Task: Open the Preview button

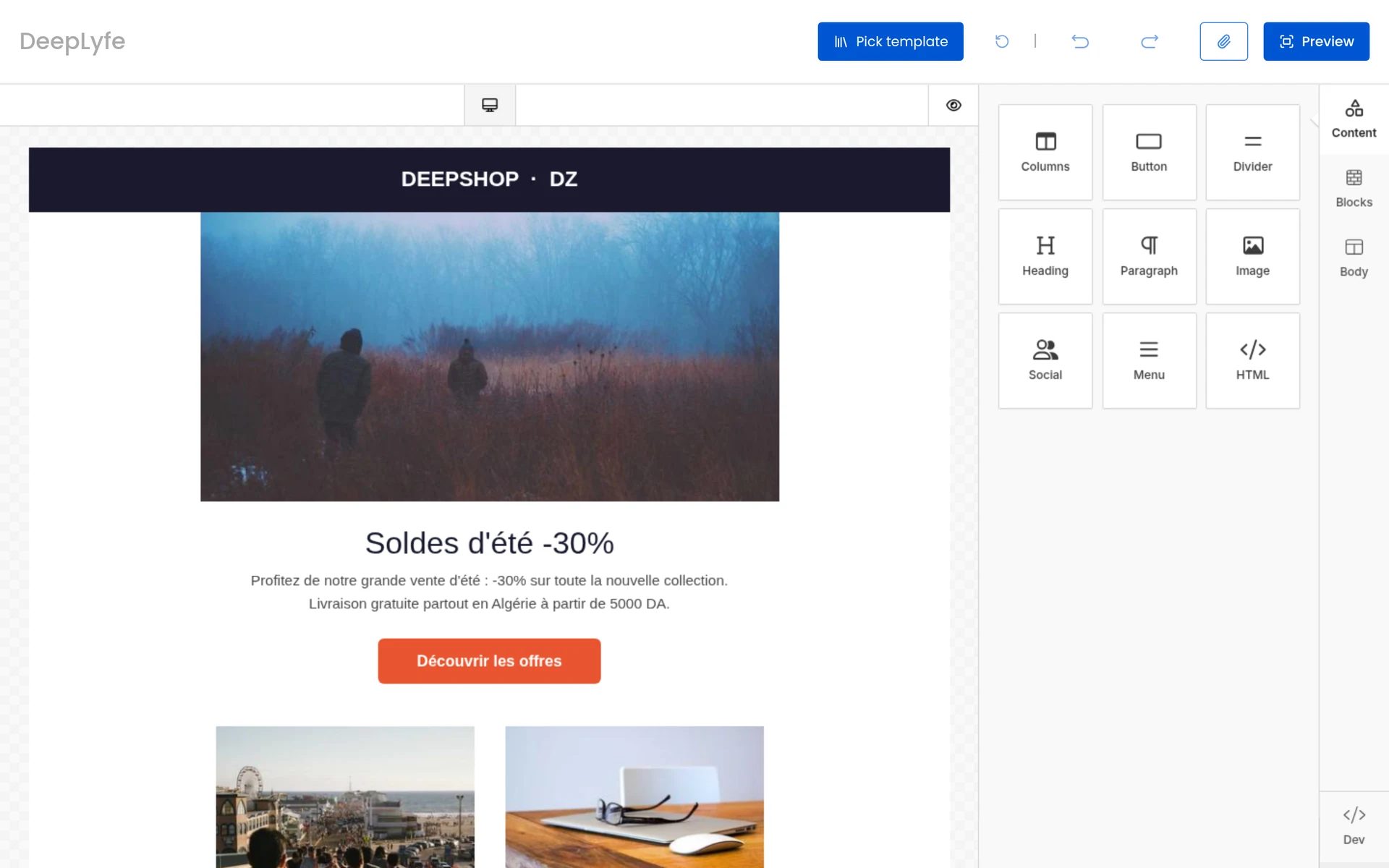Action: 1315,41
